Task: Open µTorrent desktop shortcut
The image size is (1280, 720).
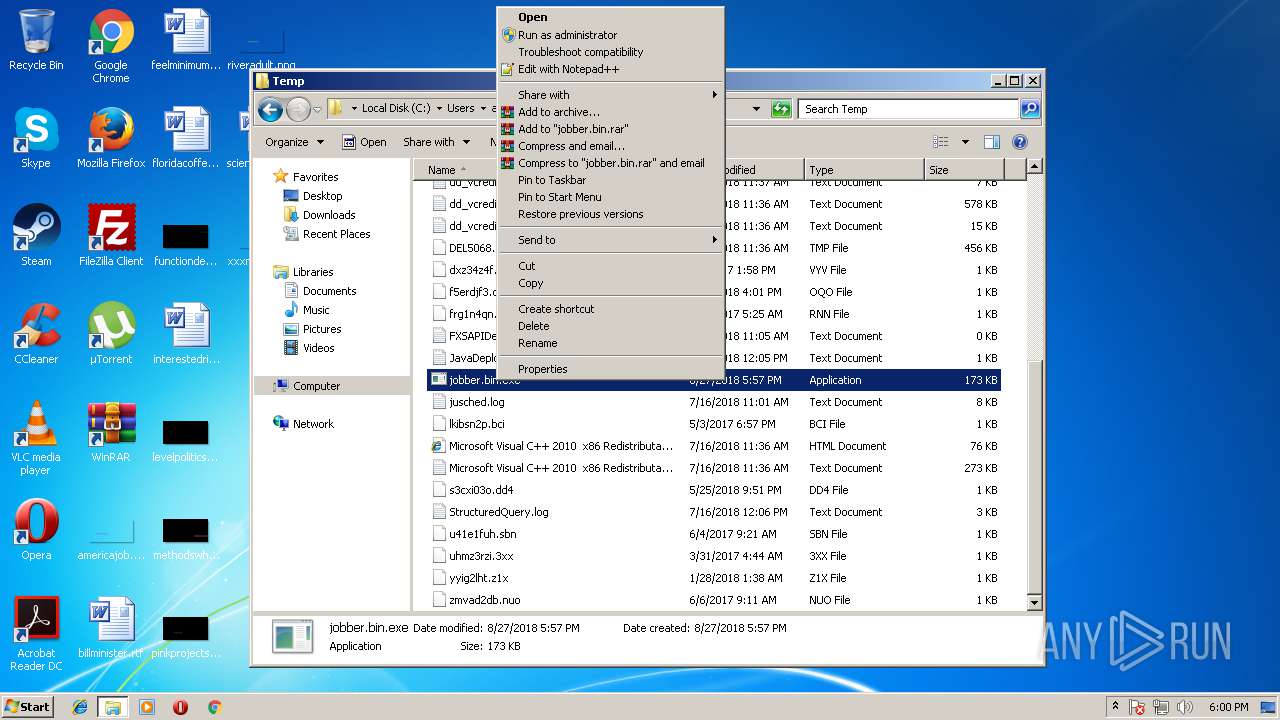Action: [x=111, y=334]
